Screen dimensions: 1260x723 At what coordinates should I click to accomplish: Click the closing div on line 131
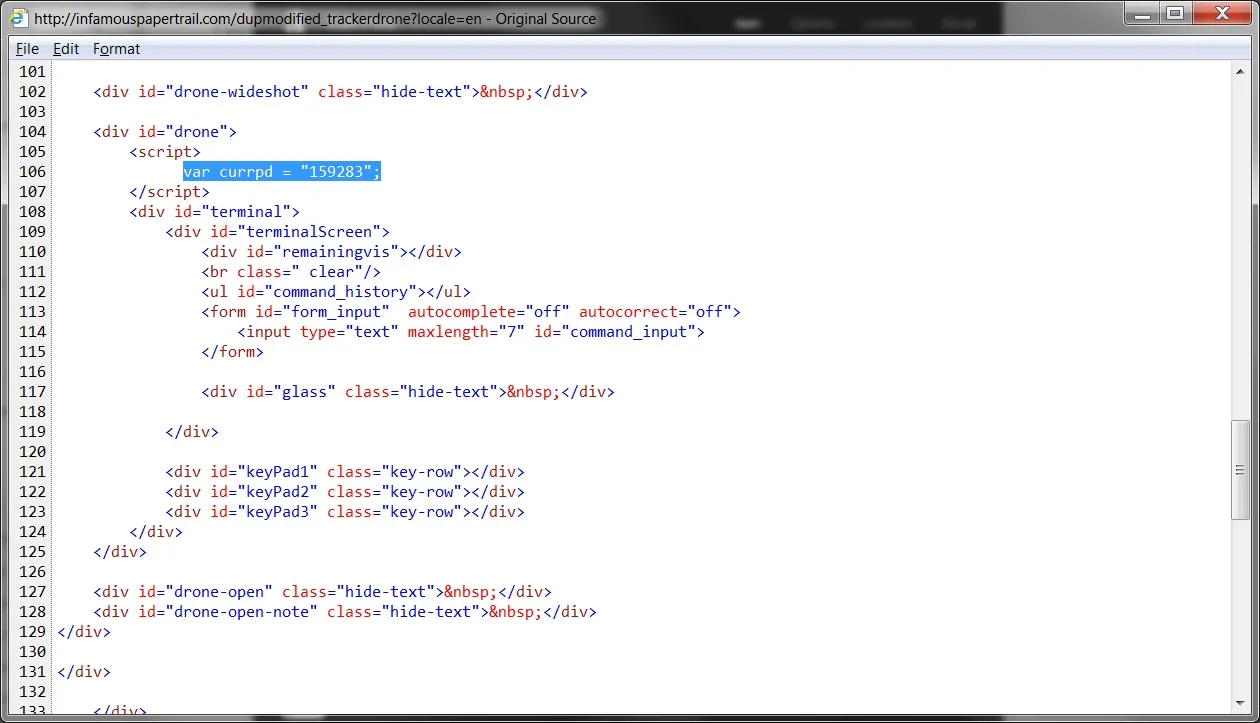84,671
